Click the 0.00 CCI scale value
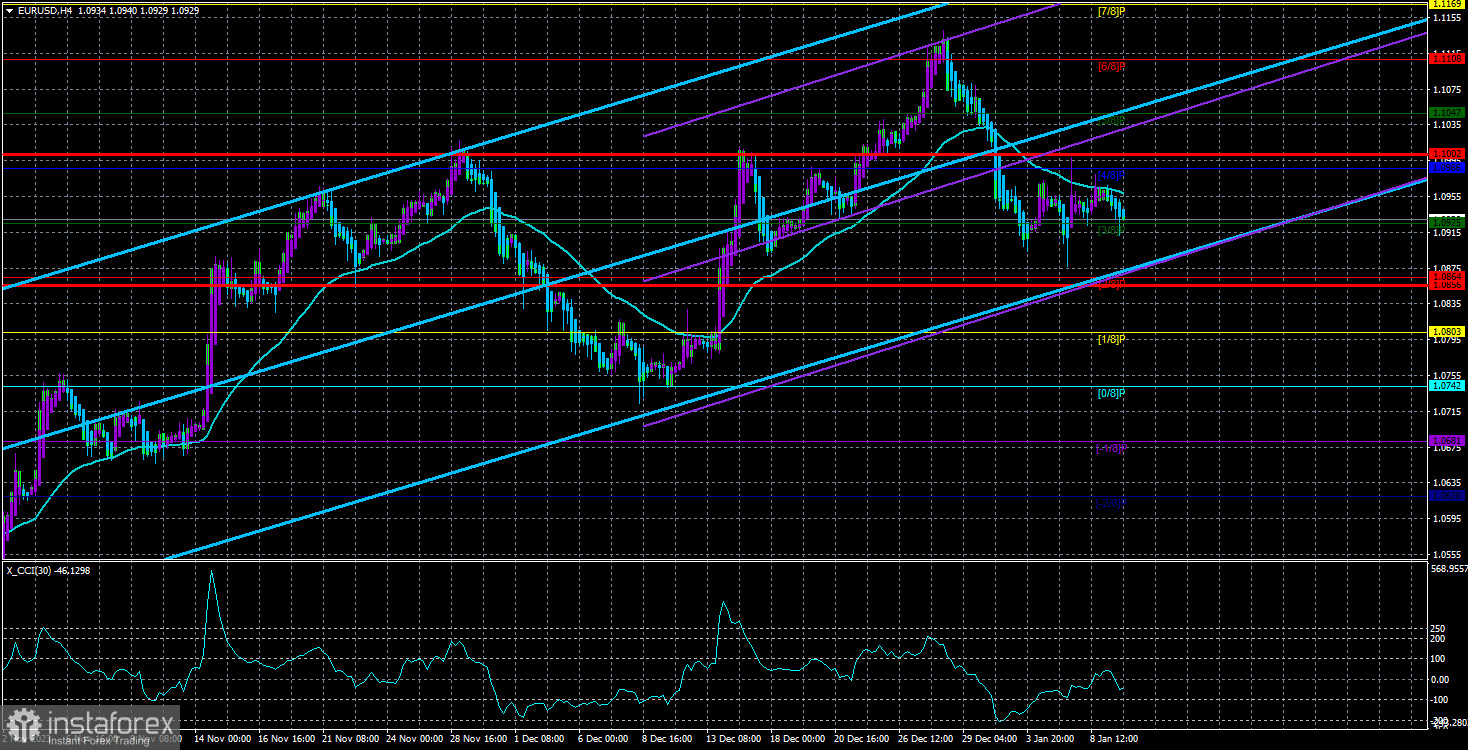Image resolution: width=1468 pixels, height=750 pixels. 1441,679
